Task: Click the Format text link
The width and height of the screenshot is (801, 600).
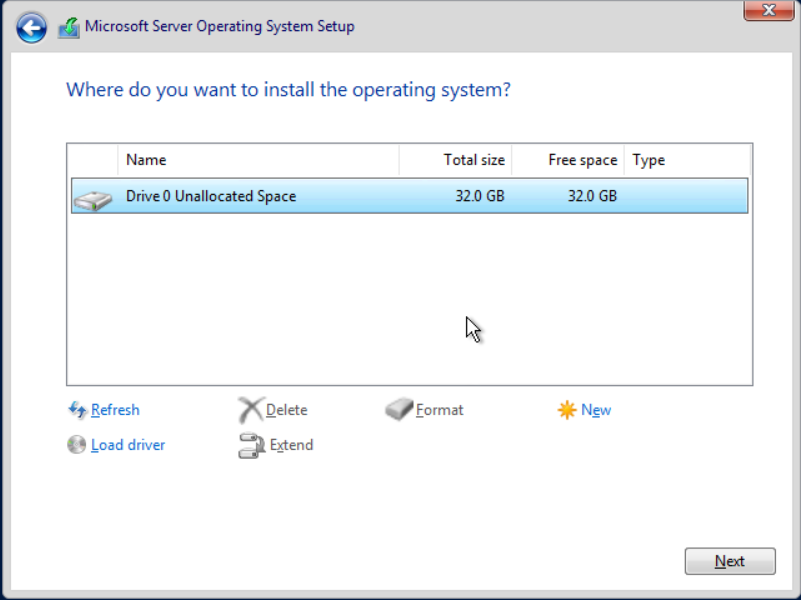Action: point(440,410)
